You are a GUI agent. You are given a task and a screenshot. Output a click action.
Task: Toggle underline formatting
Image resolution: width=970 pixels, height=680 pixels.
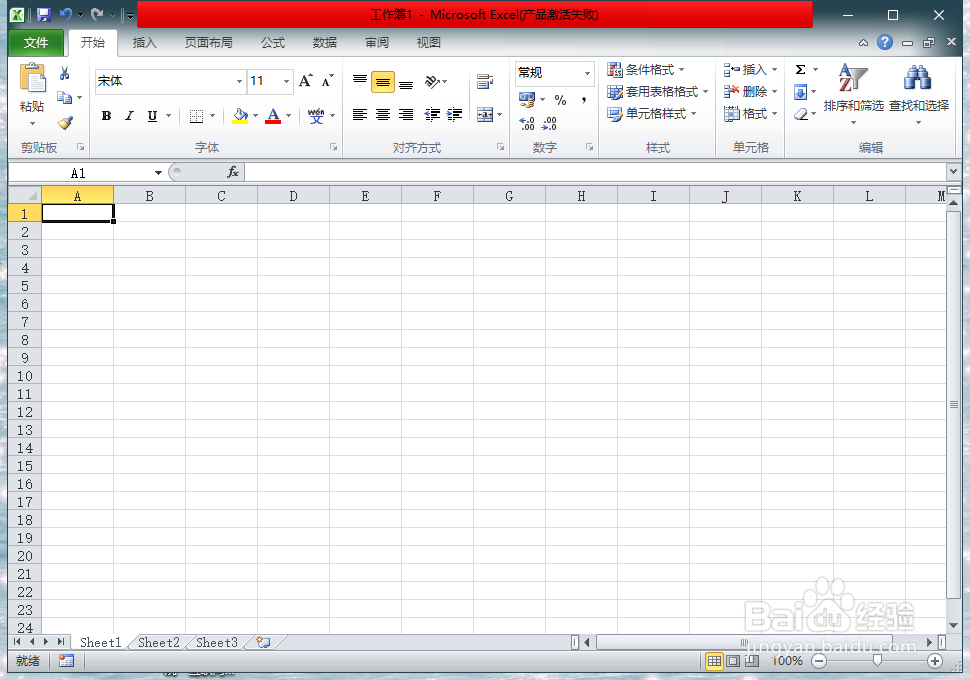(152, 116)
